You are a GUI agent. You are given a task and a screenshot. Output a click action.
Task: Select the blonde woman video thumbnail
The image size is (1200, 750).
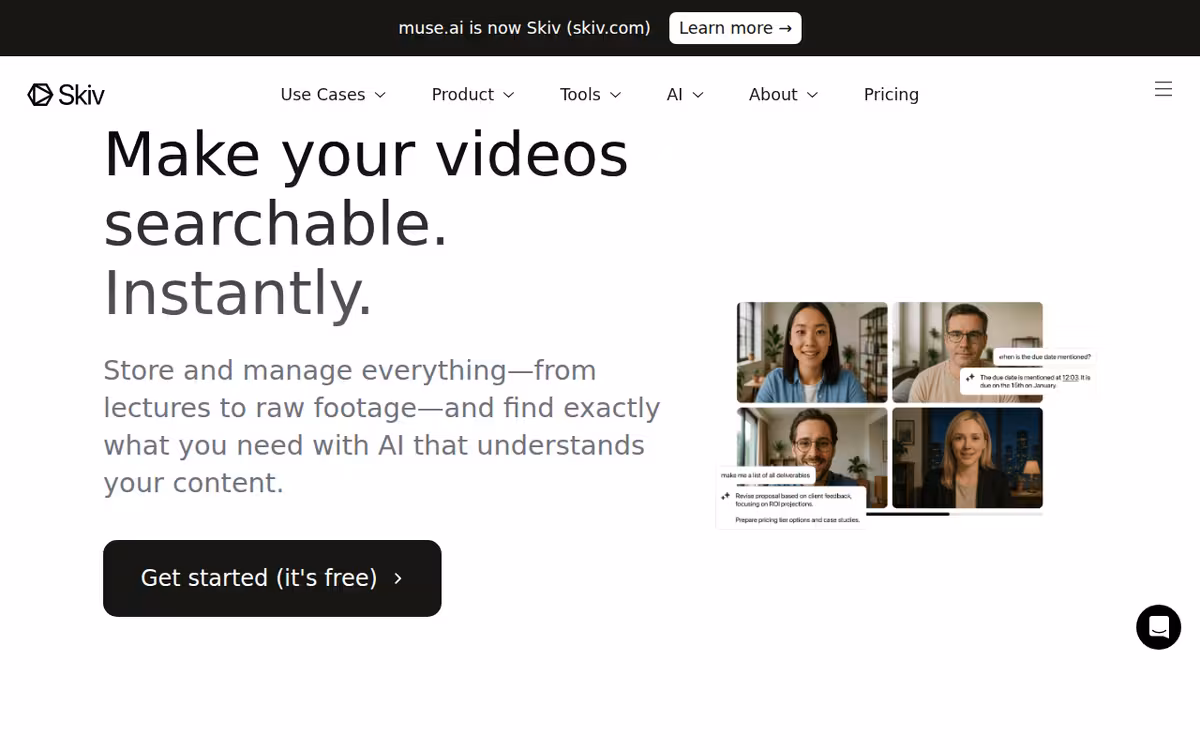tap(967, 457)
